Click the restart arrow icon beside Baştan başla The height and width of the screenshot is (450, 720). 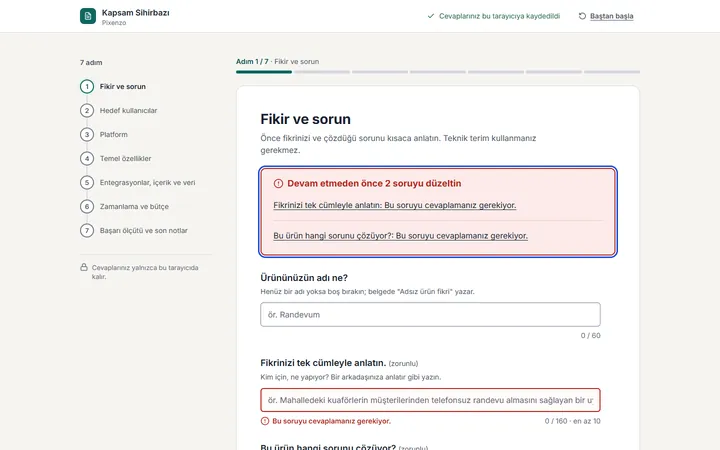[582, 16]
